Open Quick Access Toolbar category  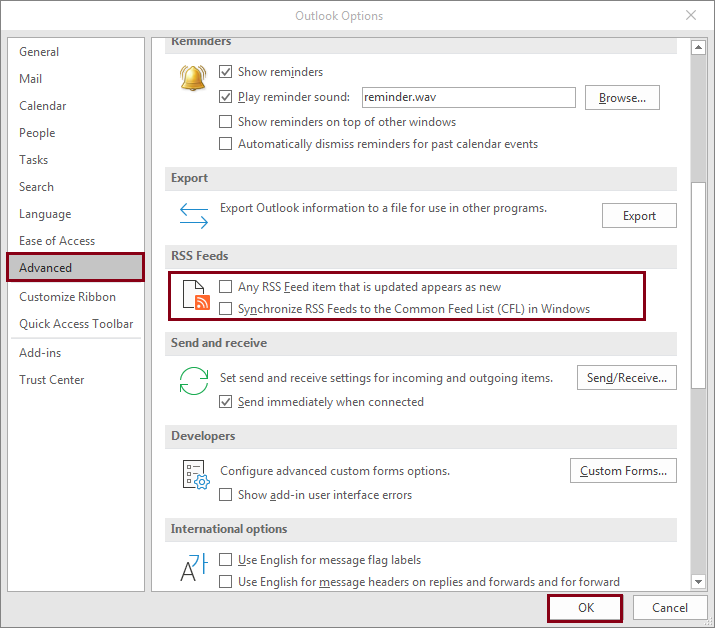click(76, 324)
